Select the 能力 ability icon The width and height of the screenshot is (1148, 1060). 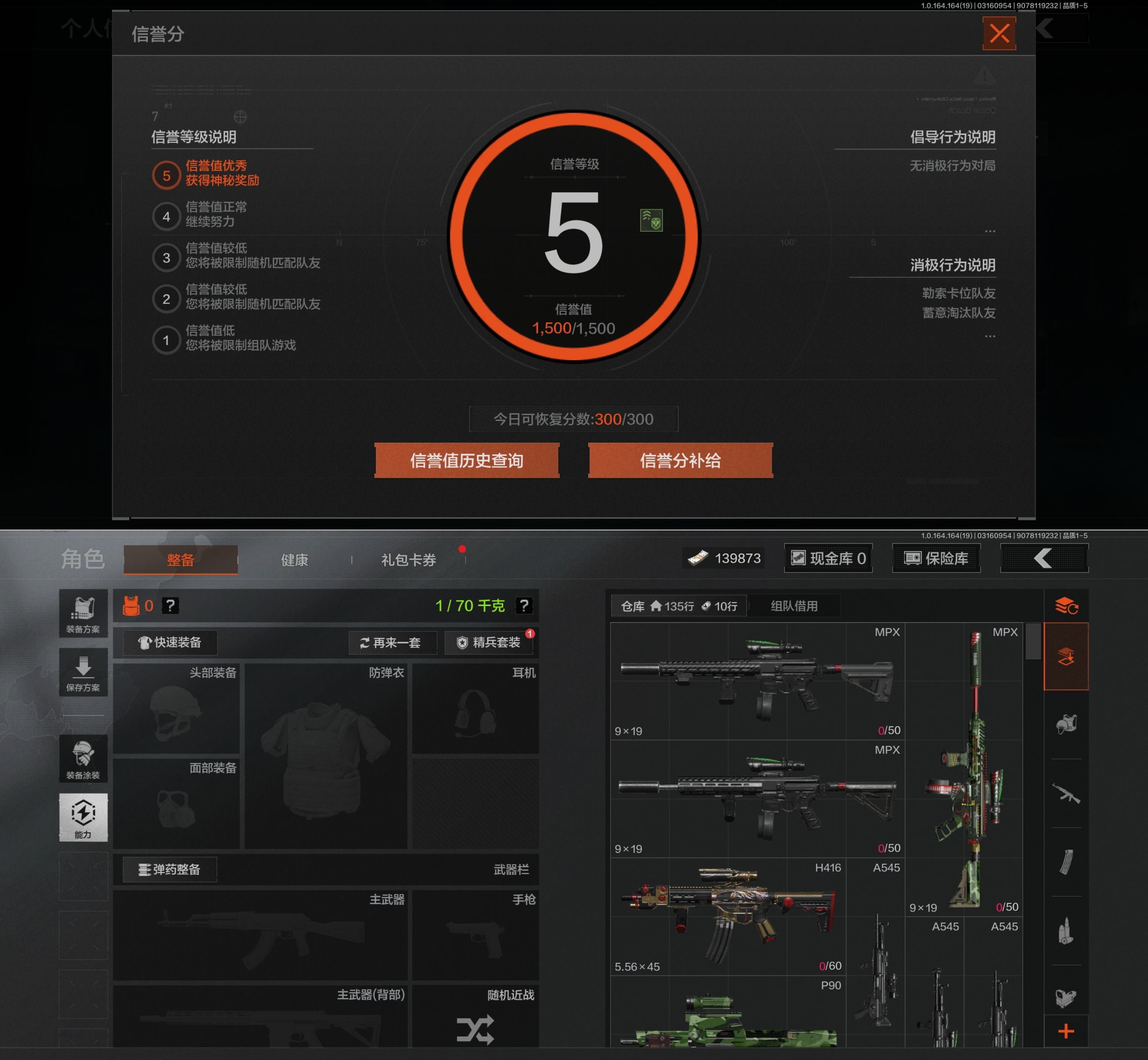click(x=83, y=817)
